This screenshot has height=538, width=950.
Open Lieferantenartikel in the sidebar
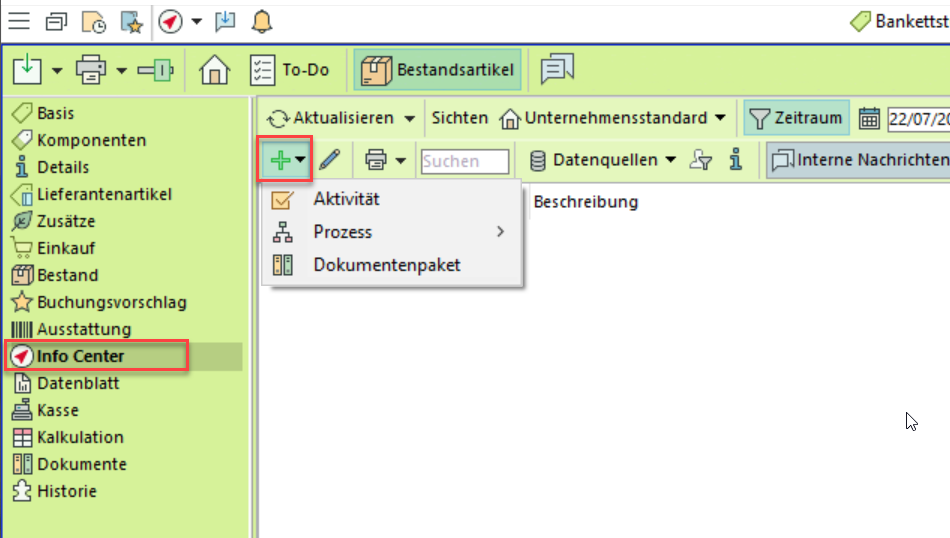[104, 194]
